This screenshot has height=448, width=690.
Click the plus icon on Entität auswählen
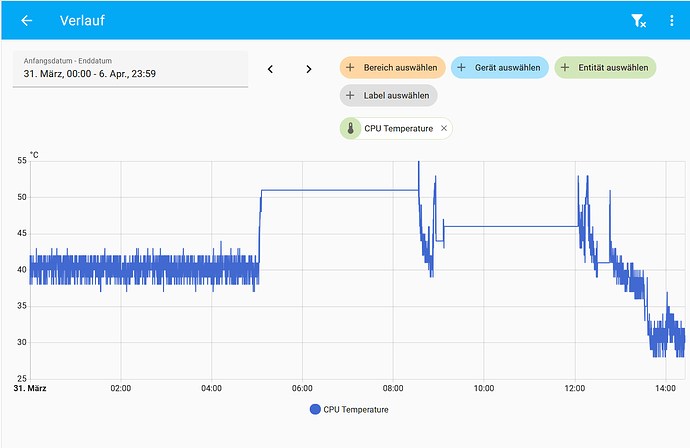[565, 67]
